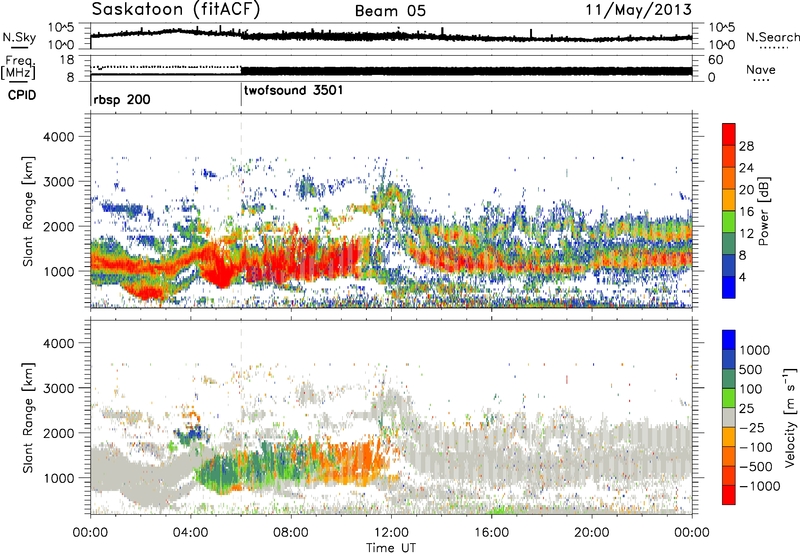Viewport: 800px width, 554px height.
Task: Click the 'N.Sky' legend label
Action: (19, 37)
